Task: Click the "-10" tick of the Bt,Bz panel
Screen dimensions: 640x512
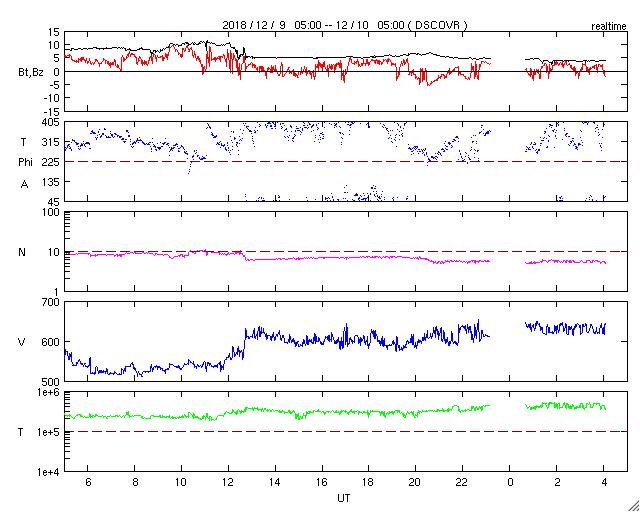Action: click(x=52, y=98)
